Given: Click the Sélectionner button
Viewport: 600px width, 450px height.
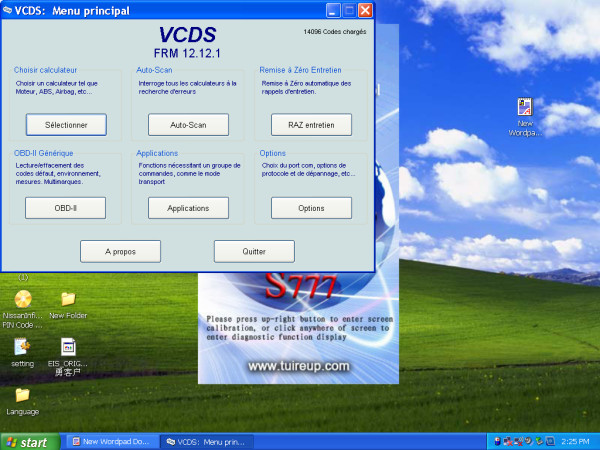Looking at the screenshot, I should pyautogui.click(x=66, y=125).
